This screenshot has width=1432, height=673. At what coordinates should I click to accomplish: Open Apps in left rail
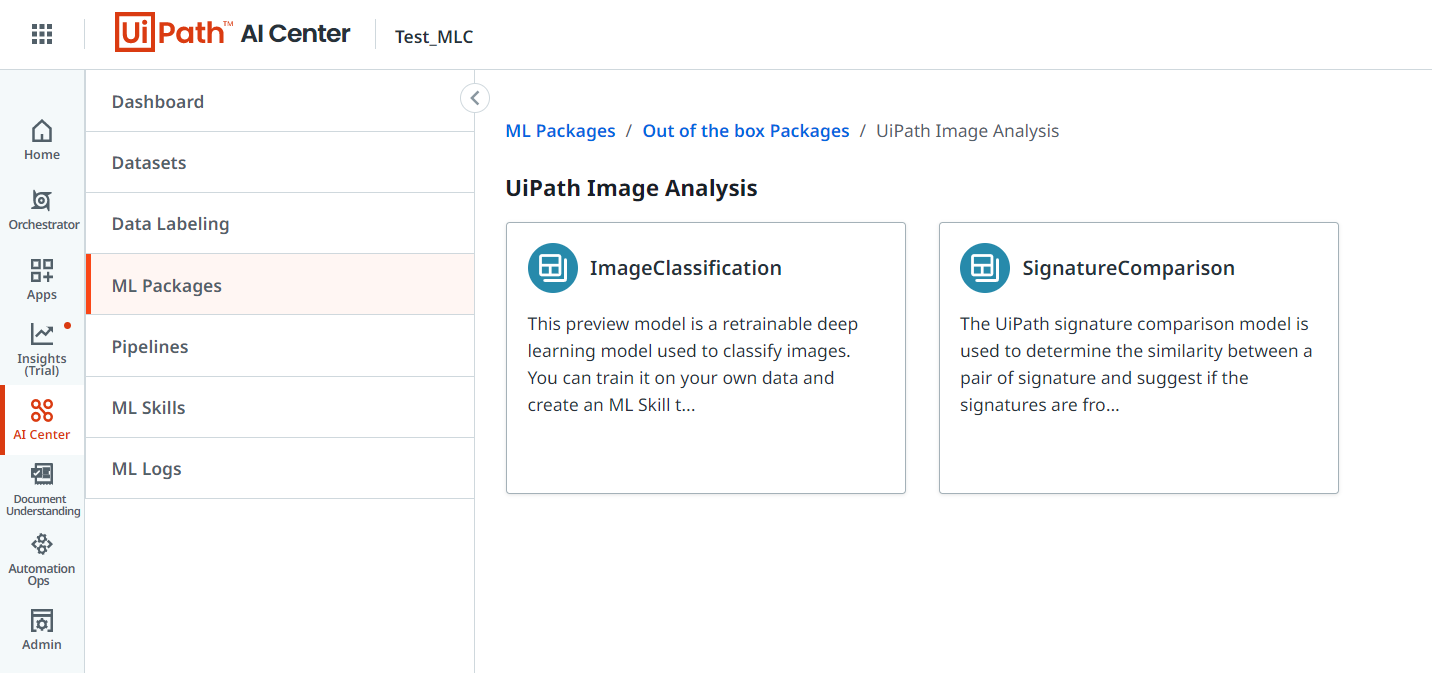point(42,280)
